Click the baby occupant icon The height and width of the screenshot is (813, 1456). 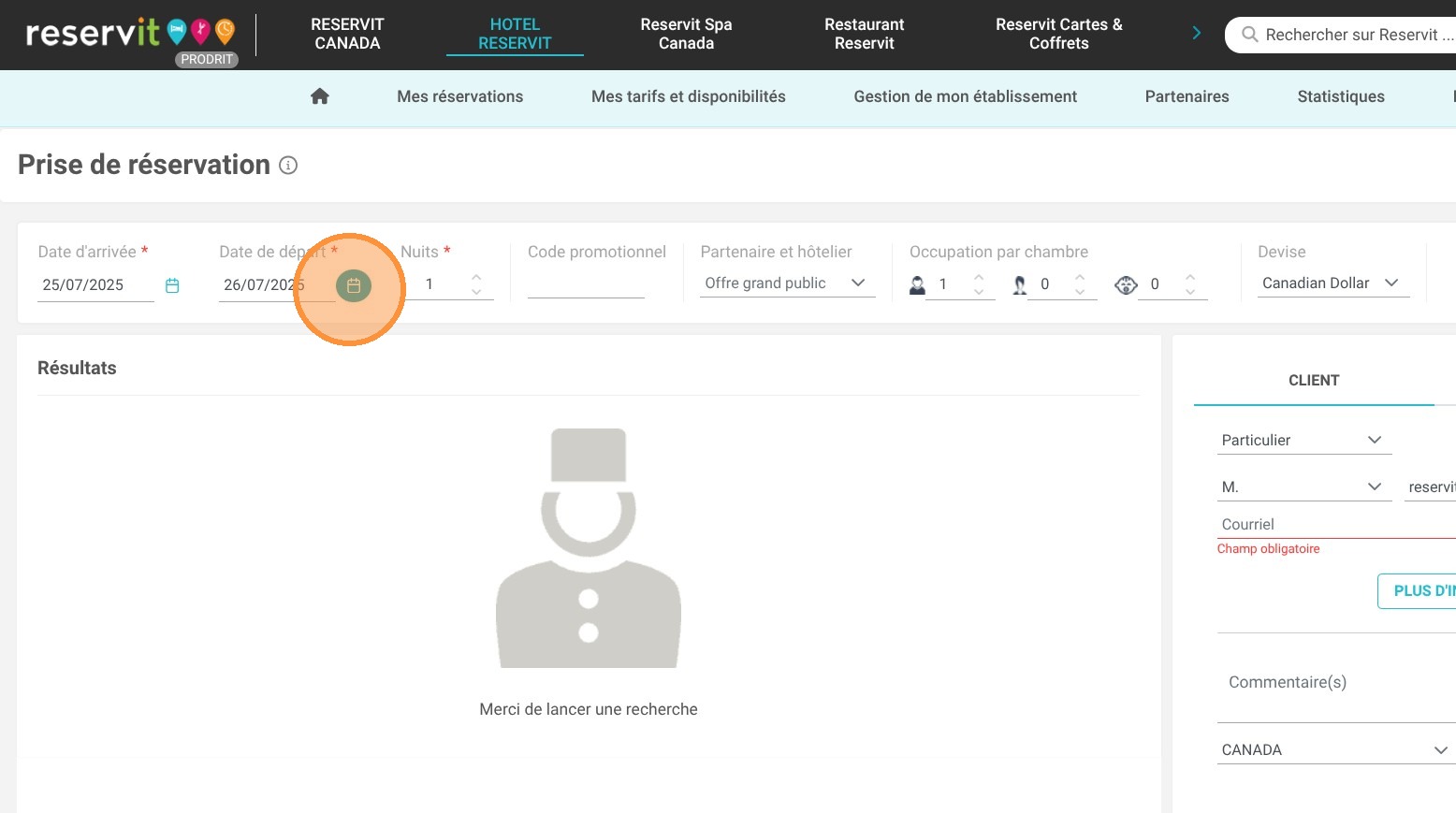click(x=1126, y=284)
